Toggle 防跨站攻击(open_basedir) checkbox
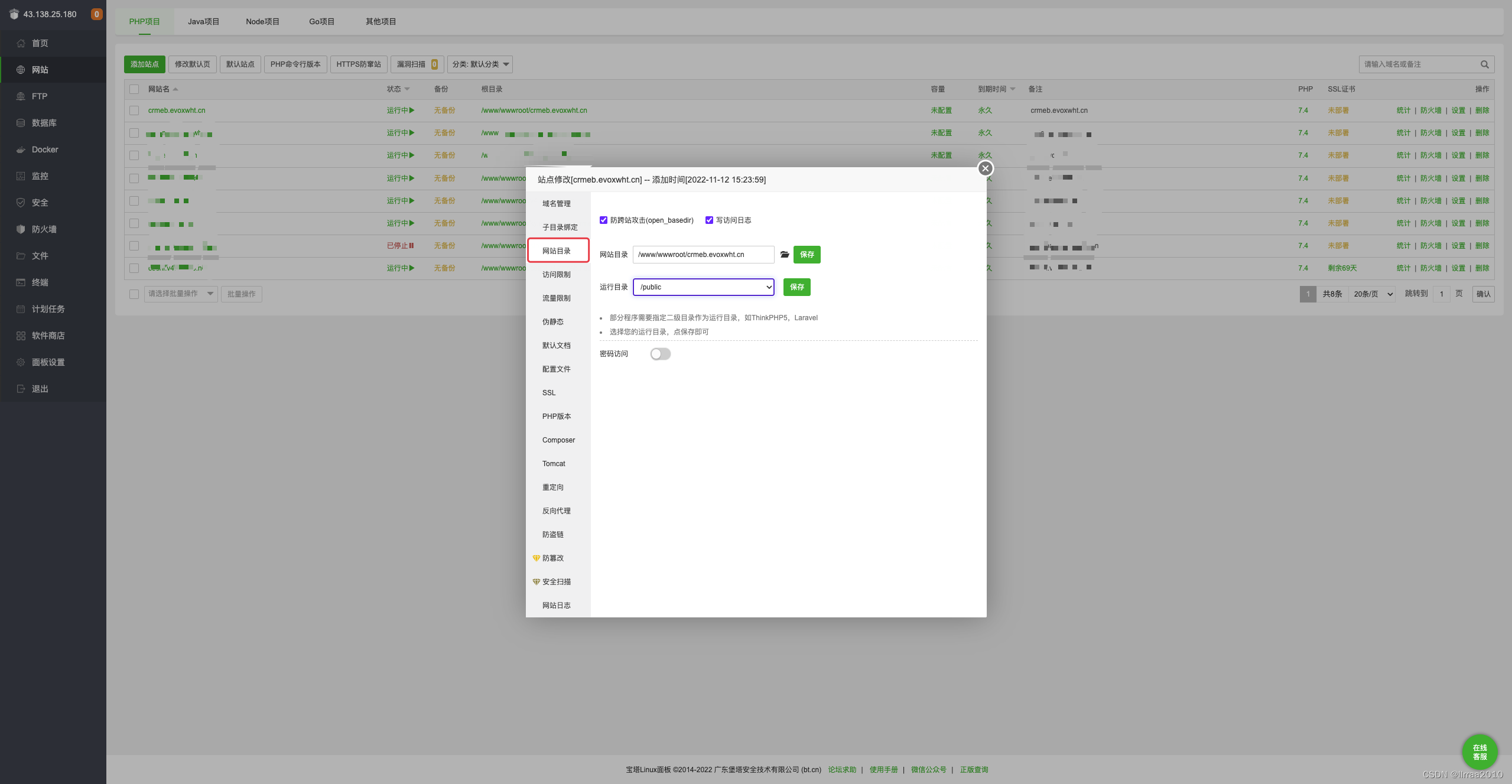 click(x=603, y=220)
